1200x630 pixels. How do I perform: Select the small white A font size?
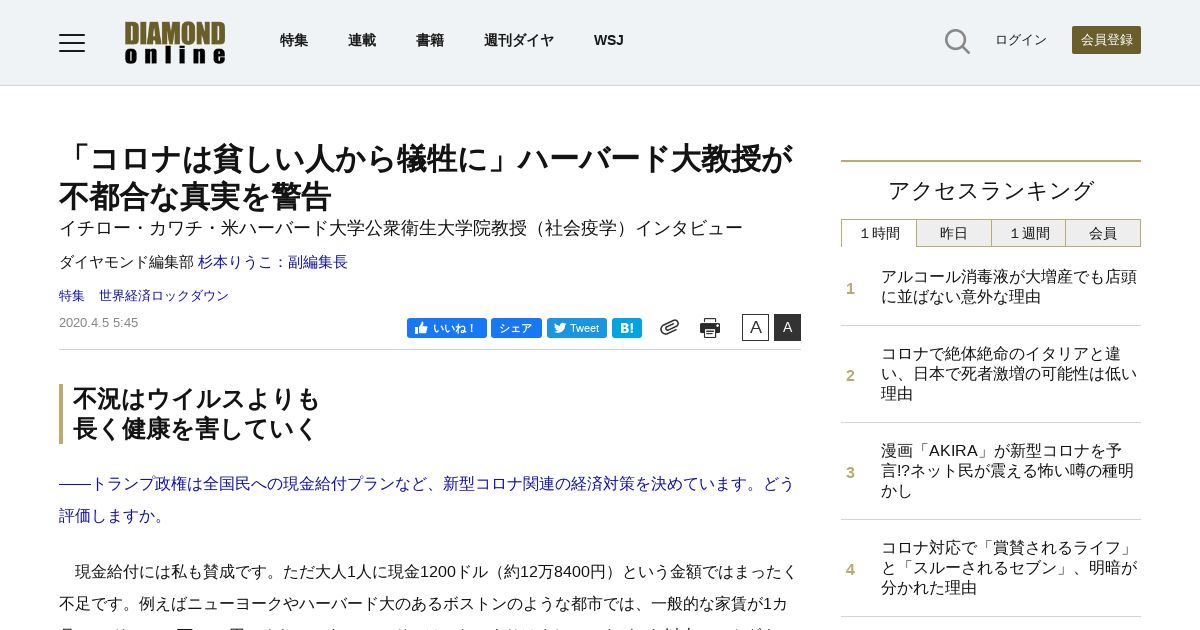pyautogui.click(x=755, y=327)
